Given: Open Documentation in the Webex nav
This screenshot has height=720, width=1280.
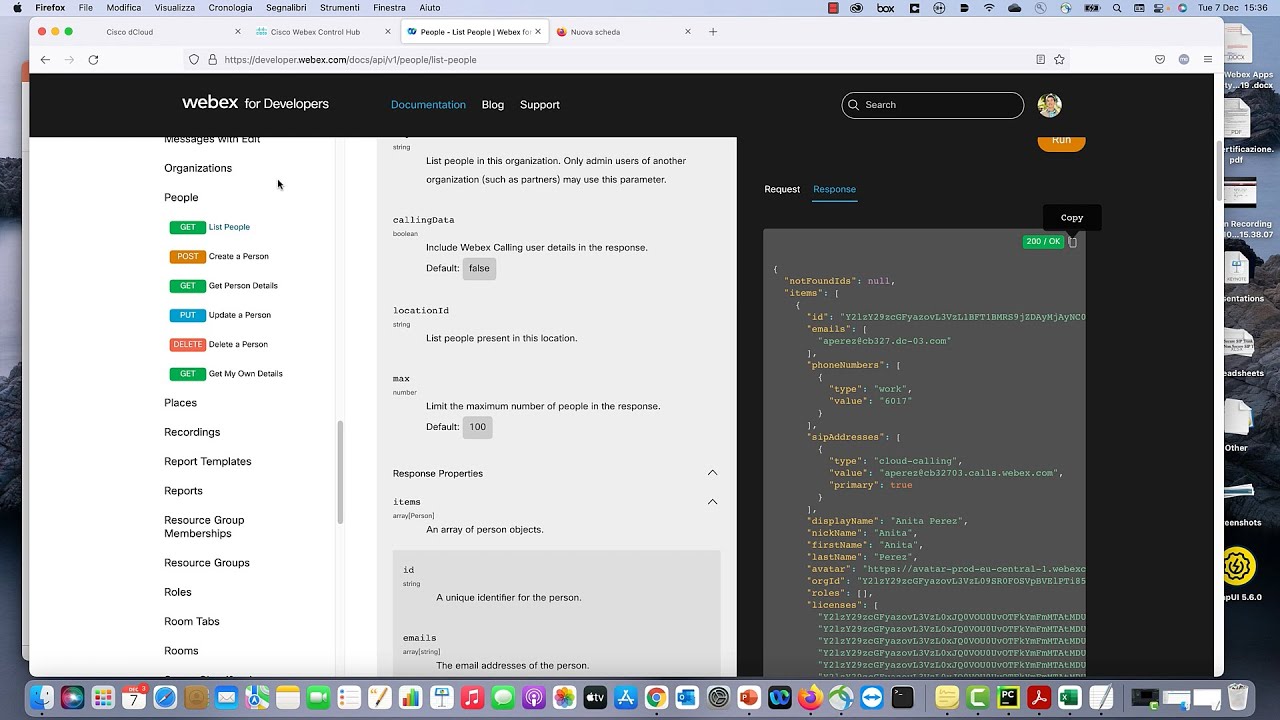Looking at the screenshot, I should 428,105.
